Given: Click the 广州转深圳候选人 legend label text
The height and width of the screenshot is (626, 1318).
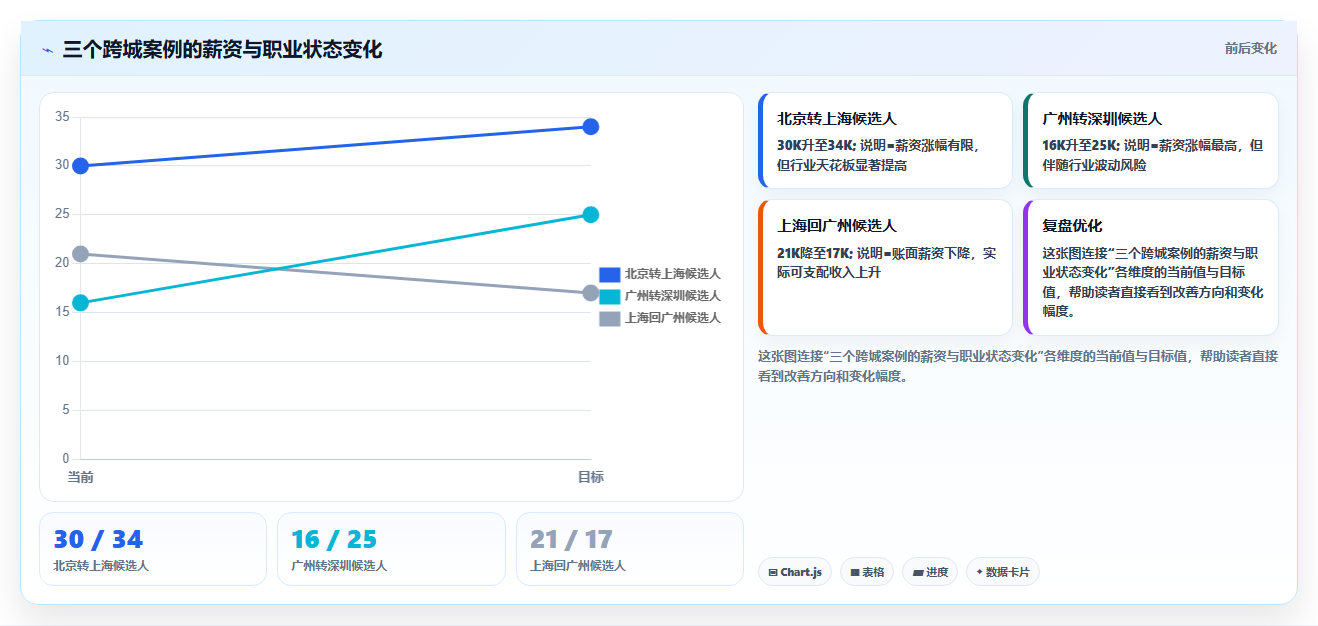Looking at the screenshot, I should coord(672,296).
